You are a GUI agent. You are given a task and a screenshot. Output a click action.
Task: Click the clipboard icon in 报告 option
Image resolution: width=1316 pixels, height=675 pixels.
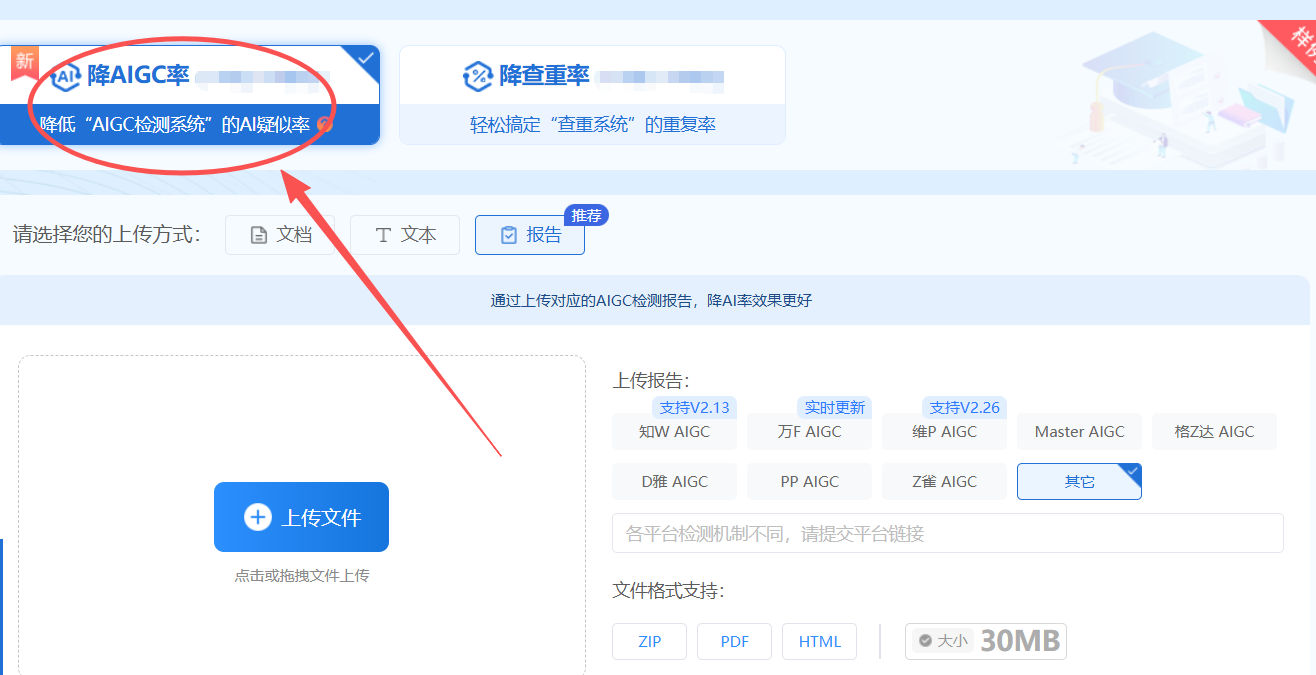(509, 236)
